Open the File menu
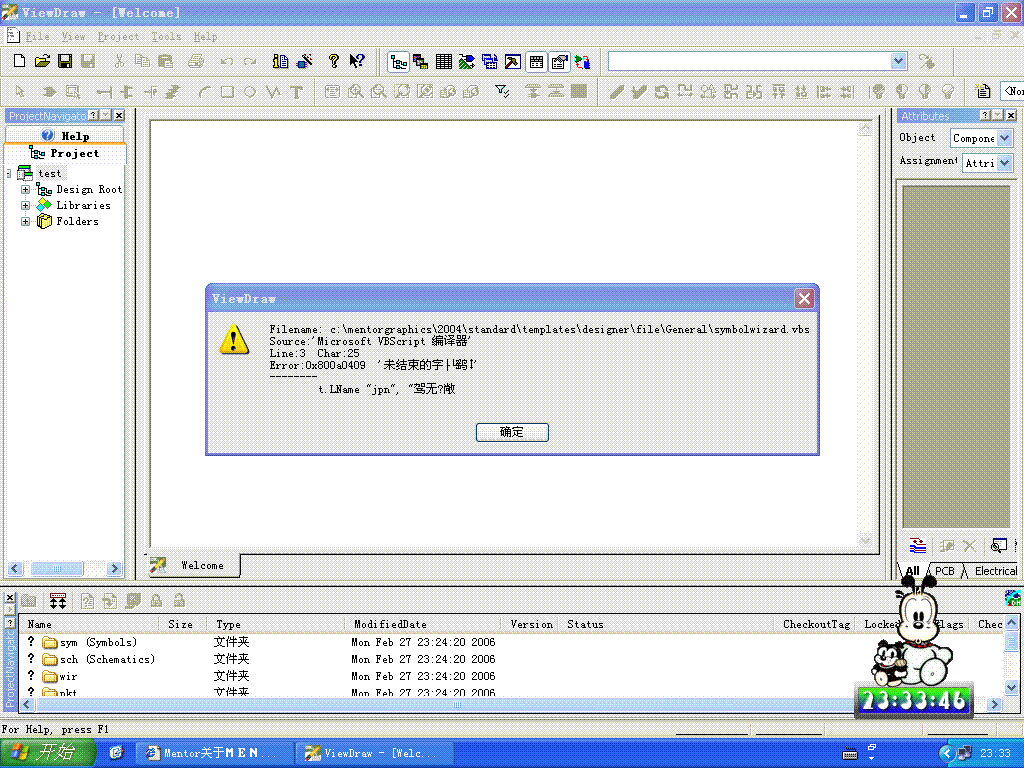 coord(37,37)
